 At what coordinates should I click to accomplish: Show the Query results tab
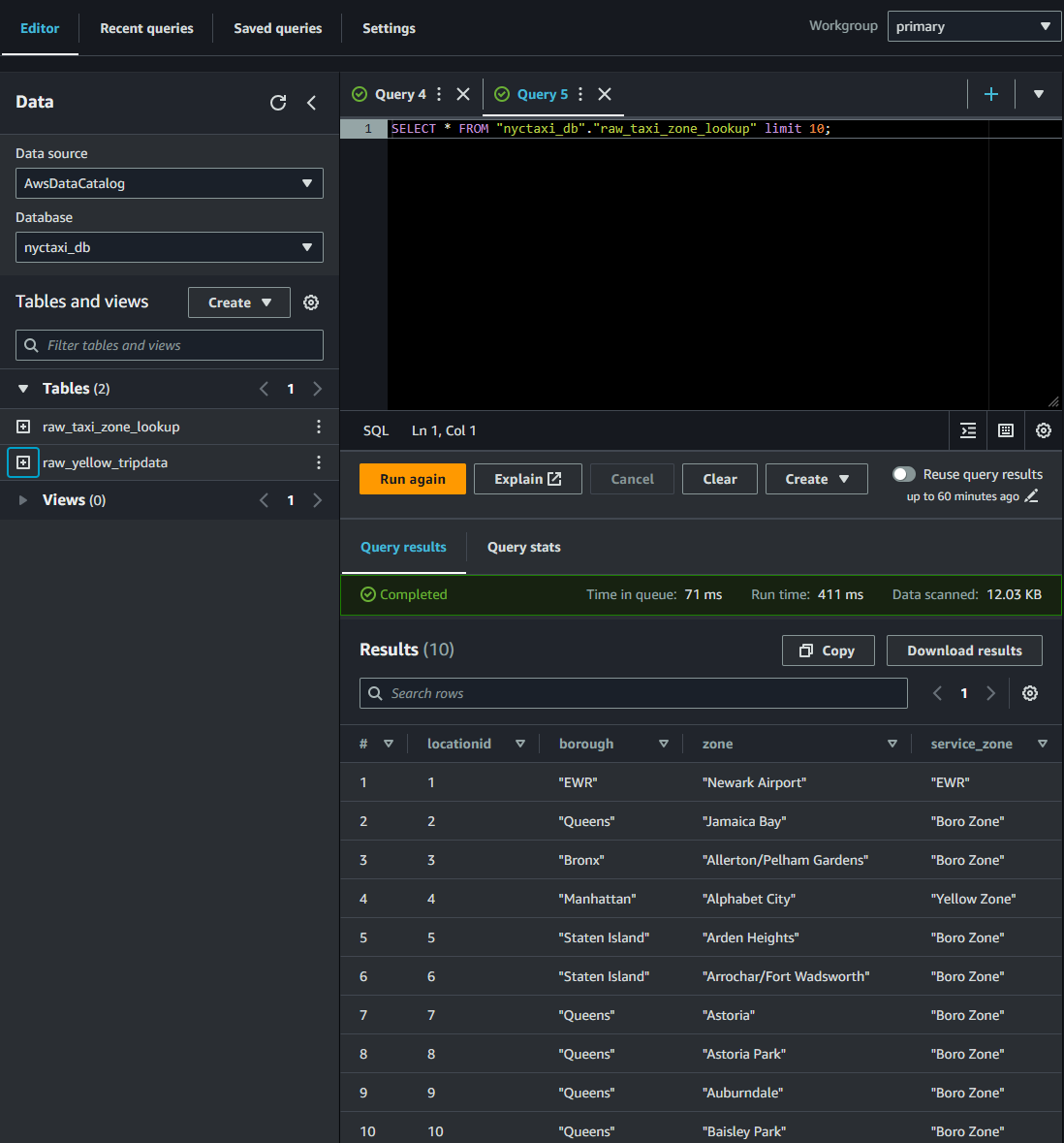pos(403,548)
